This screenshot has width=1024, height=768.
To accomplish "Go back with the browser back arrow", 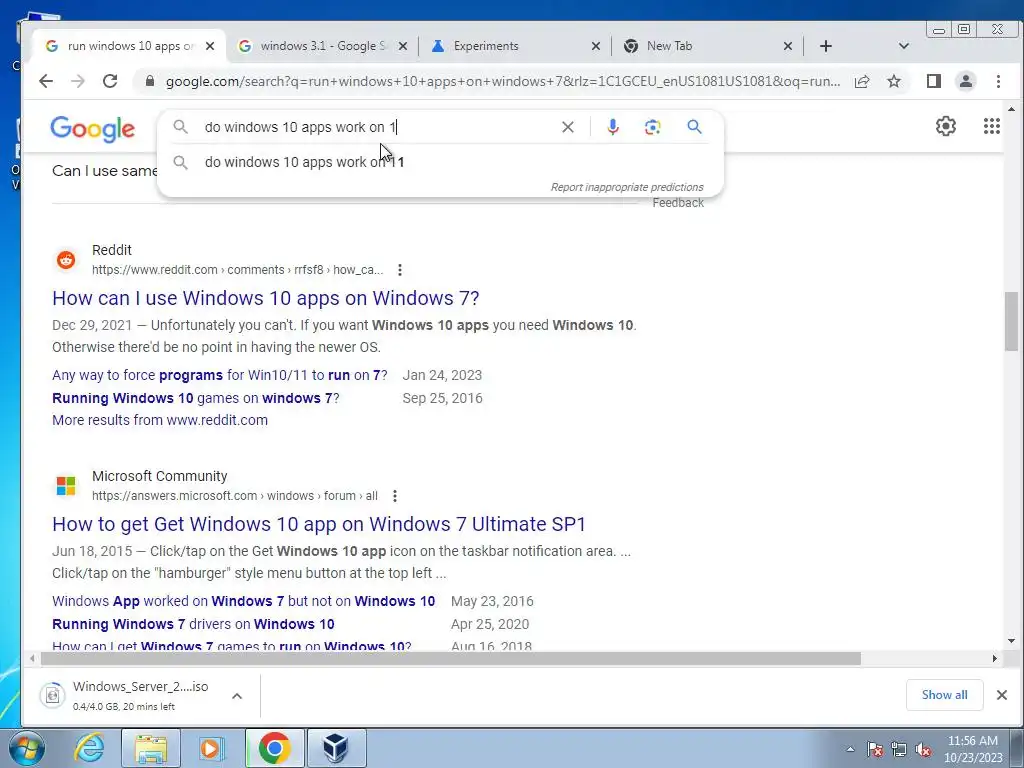I will tap(46, 81).
